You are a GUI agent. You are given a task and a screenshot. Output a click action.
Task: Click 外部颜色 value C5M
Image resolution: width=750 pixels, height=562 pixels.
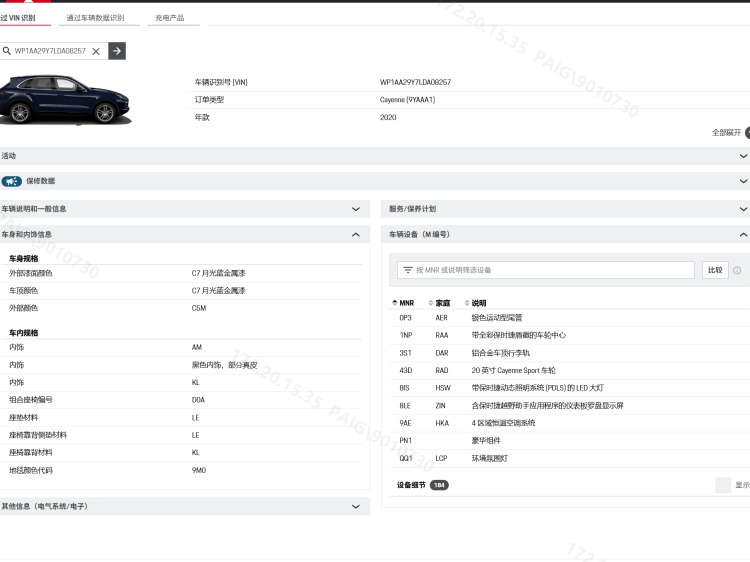[x=199, y=309]
